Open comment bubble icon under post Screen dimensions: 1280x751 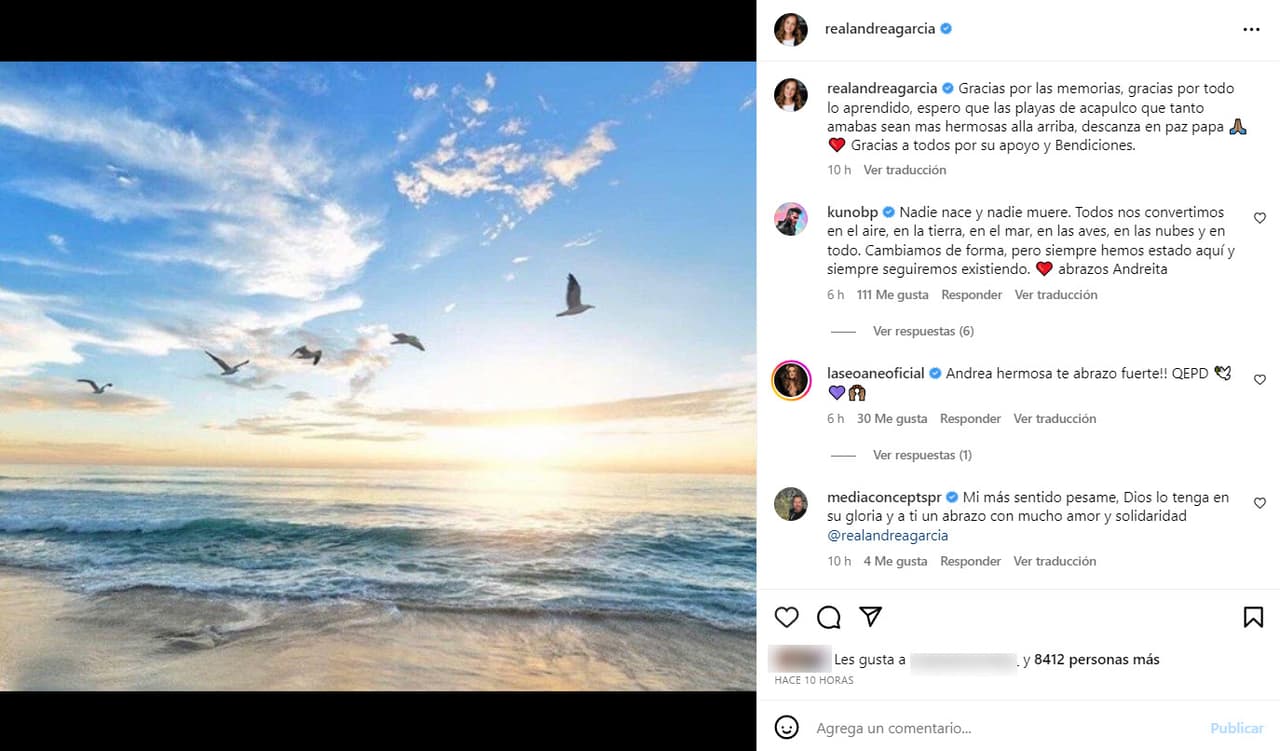coord(829,617)
